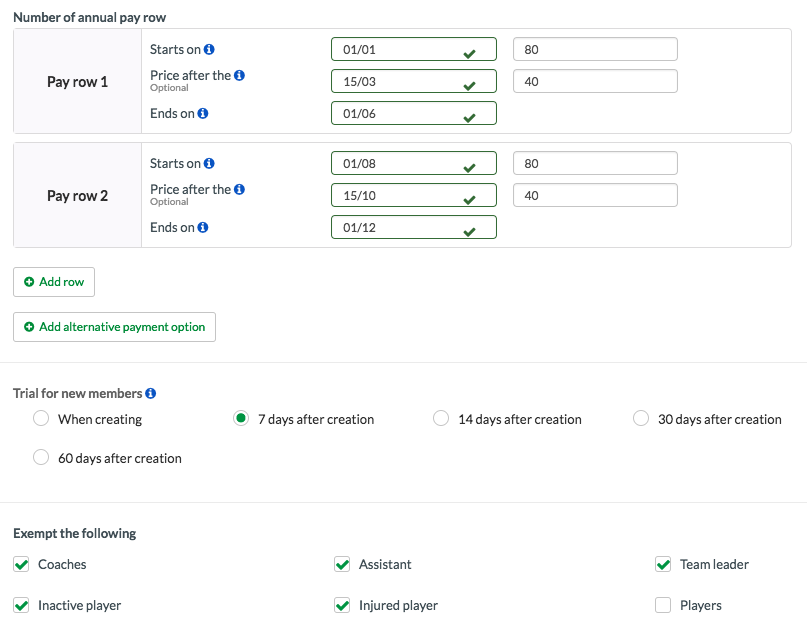Enable the Players exemption checkbox

pyautogui.click(x=663, y=605)
